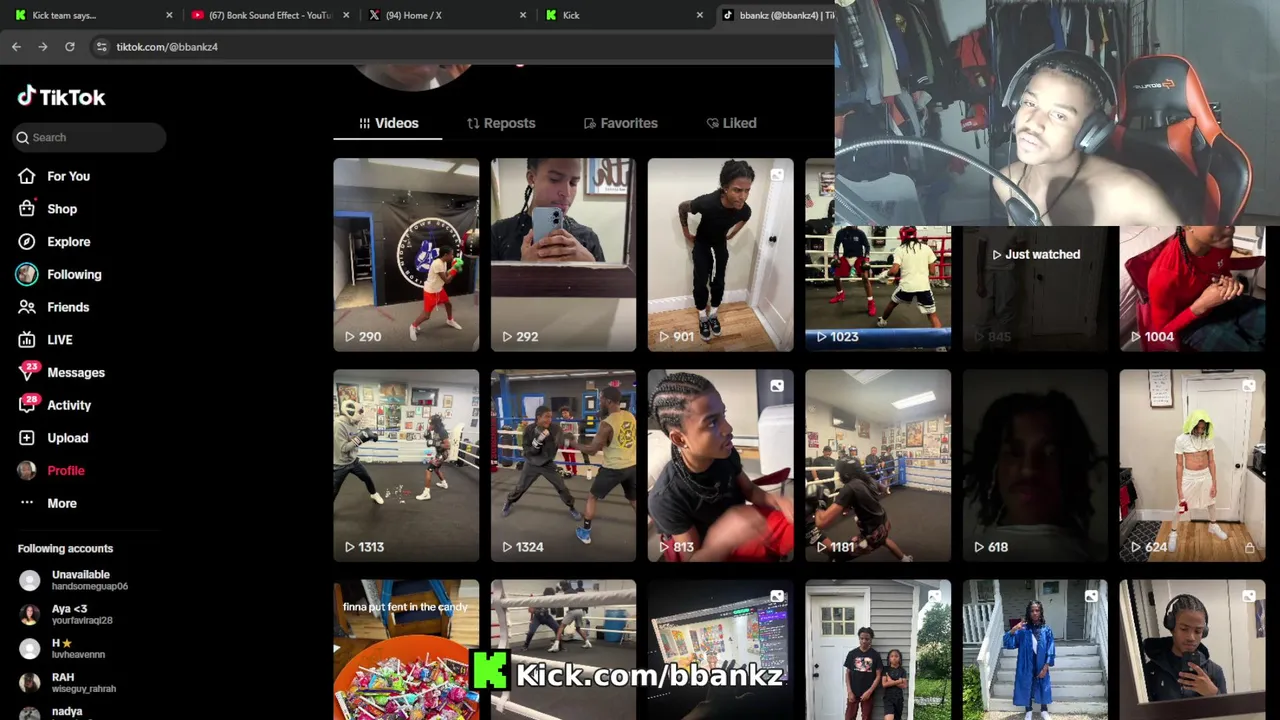The width and height of the screenshot is (1280, 720).
Task: Click the Friends people icon
Action: pyautogui.click(x=27, y=307)
